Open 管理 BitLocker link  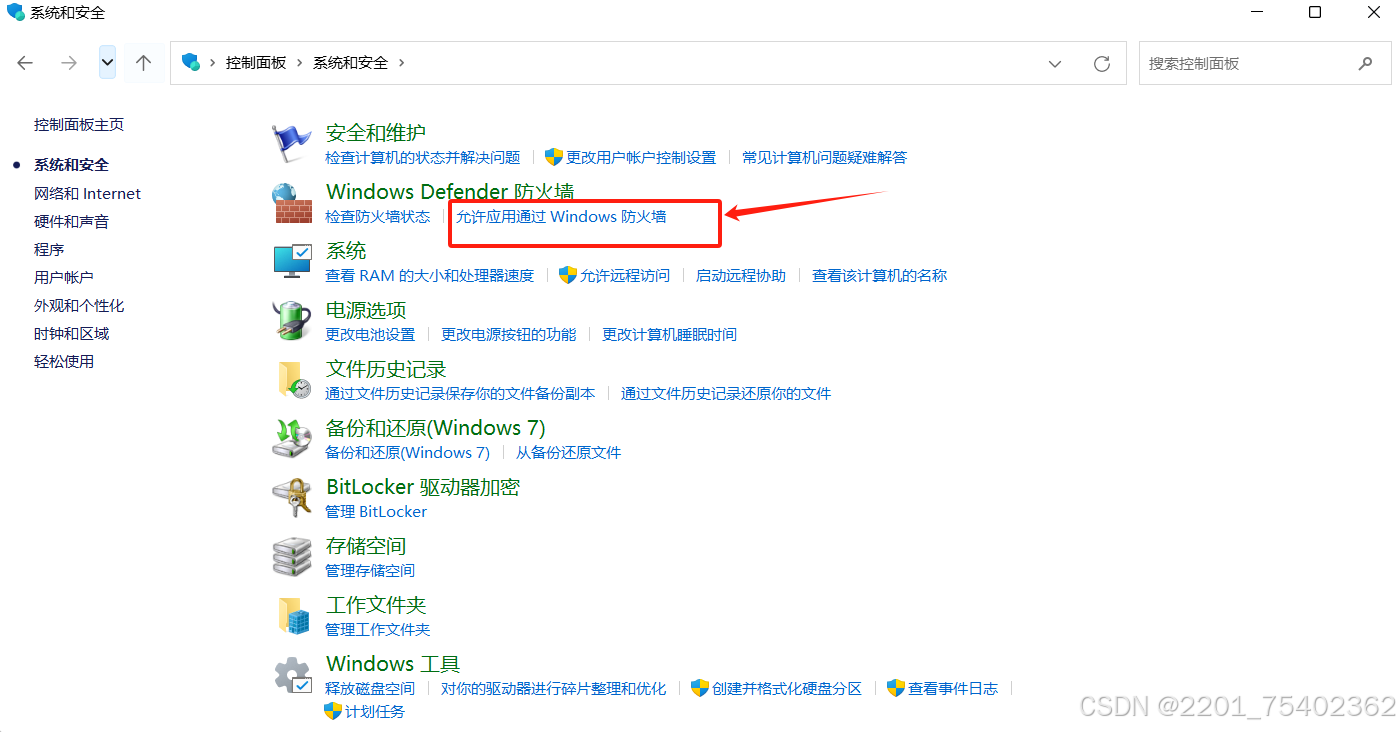tap(376, 511)
